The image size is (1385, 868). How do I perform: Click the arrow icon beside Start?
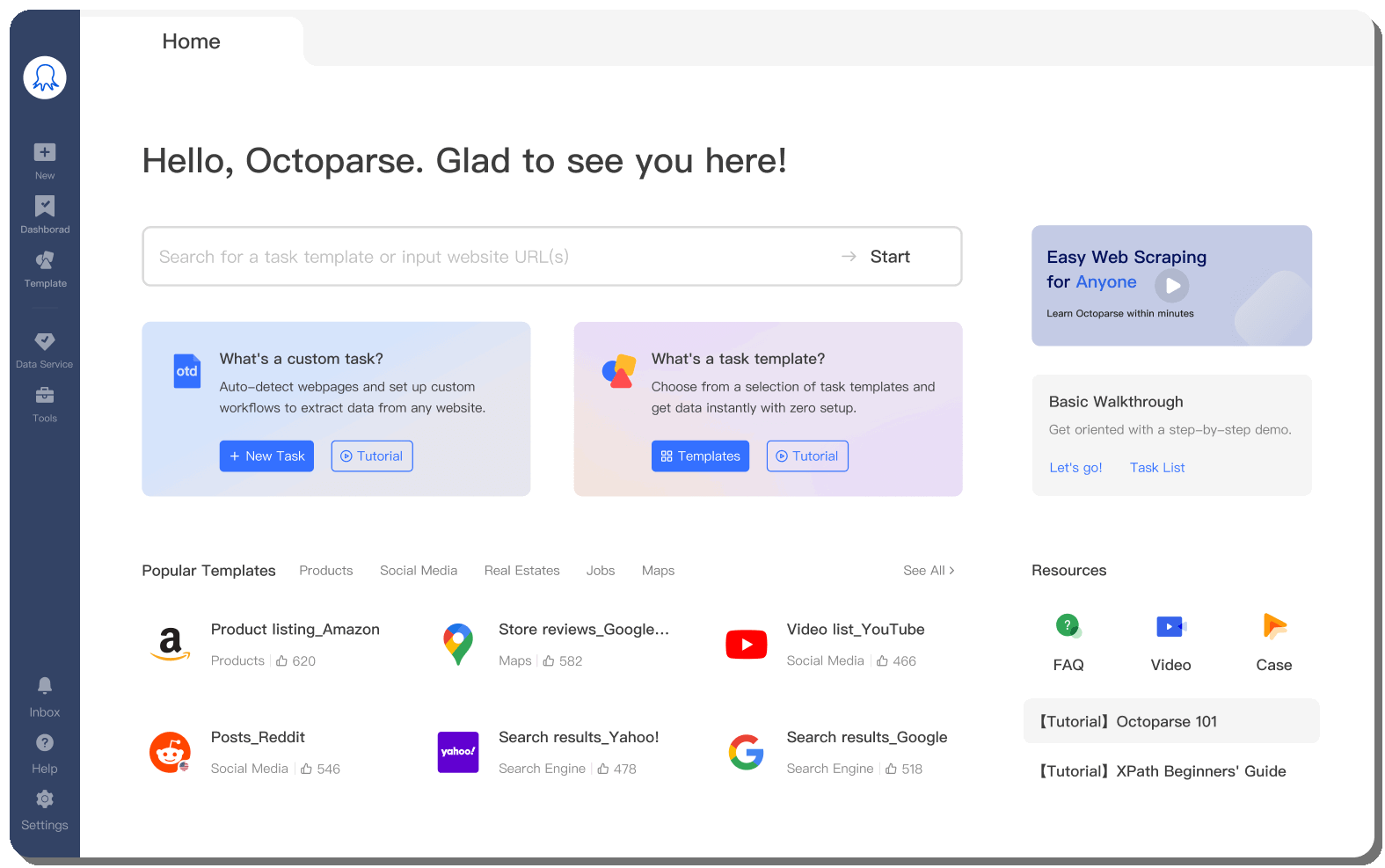click(849, 257)
